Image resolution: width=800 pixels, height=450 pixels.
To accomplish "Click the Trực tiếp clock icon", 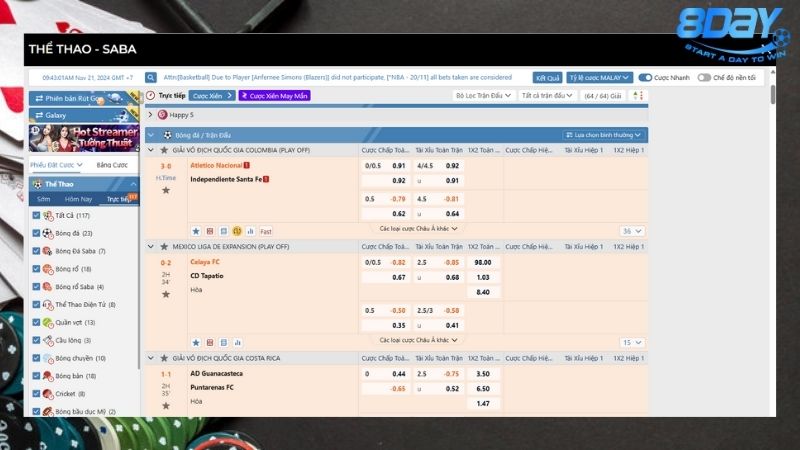I will tap(151, 95).
